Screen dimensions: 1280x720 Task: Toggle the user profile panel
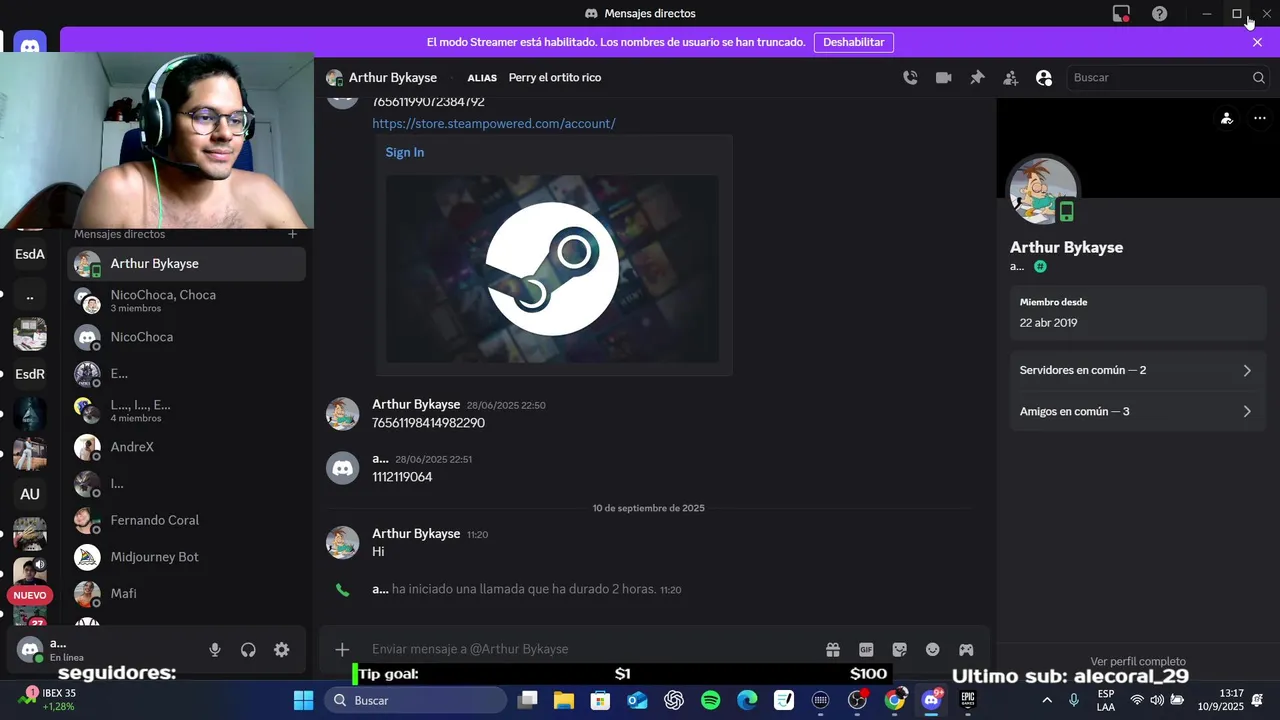[x=1044, y=78]
